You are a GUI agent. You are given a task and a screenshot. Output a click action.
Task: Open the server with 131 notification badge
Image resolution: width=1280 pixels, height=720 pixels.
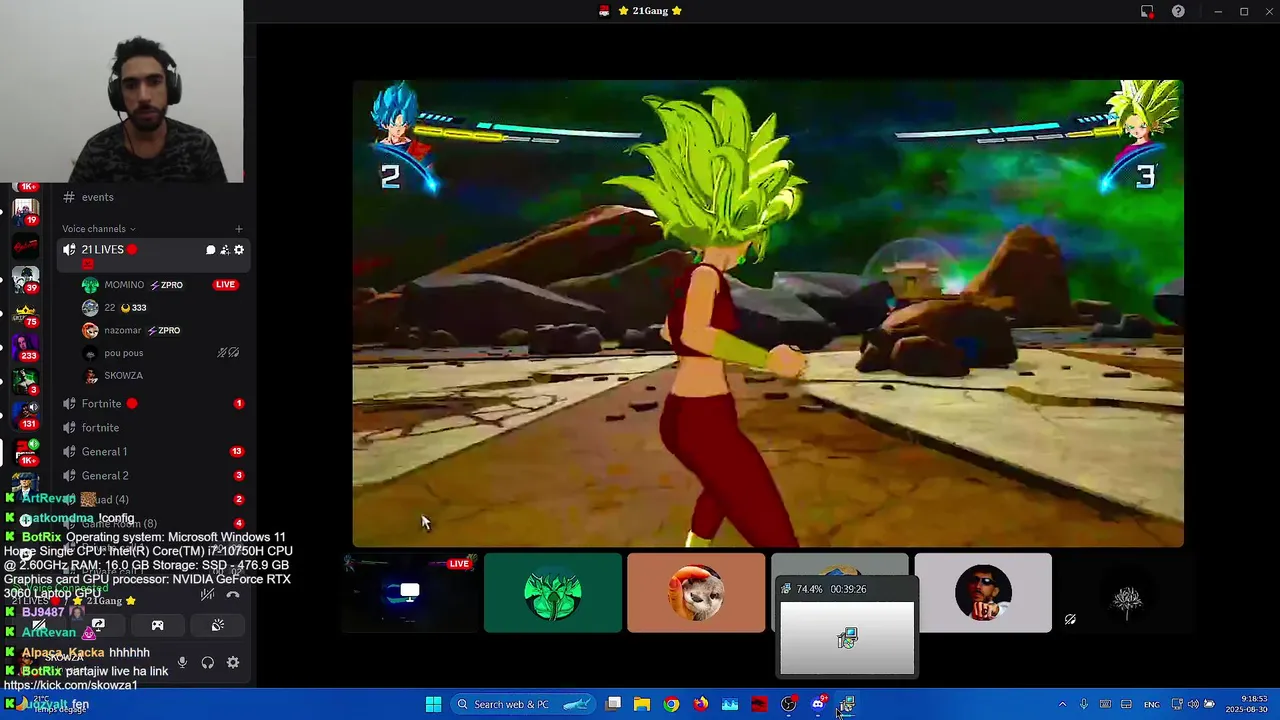coord(25,415)
